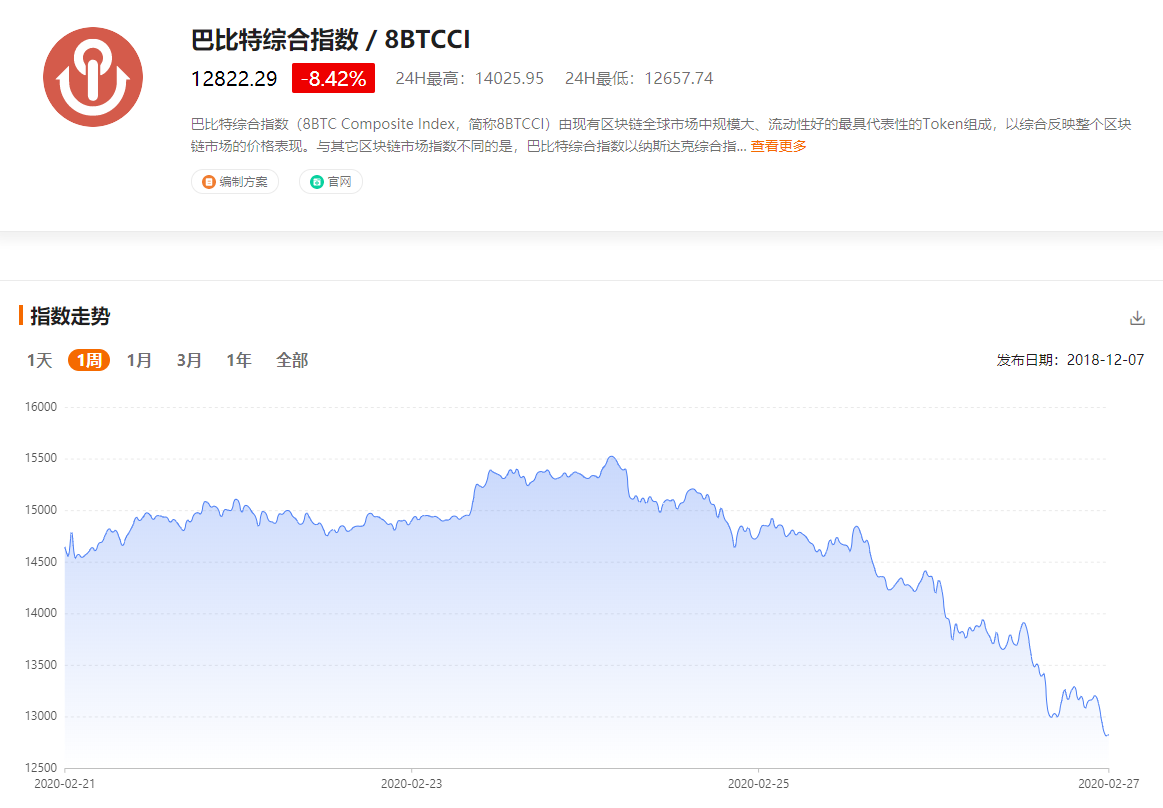Switch chart to 3月 range
The image size is (1163, 808).
[x=189, y=361]
